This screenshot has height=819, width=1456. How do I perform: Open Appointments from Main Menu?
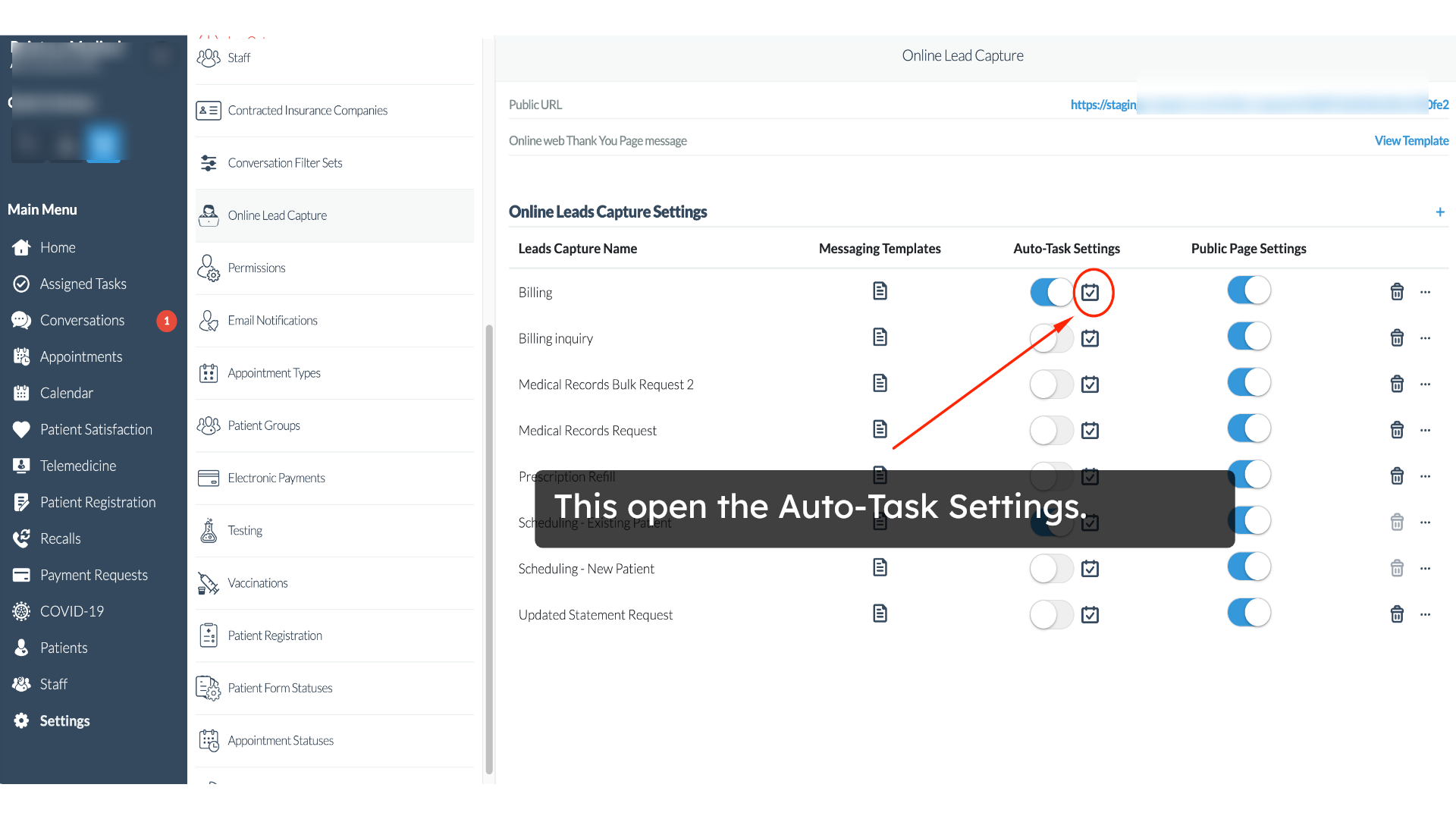[81, 356]
